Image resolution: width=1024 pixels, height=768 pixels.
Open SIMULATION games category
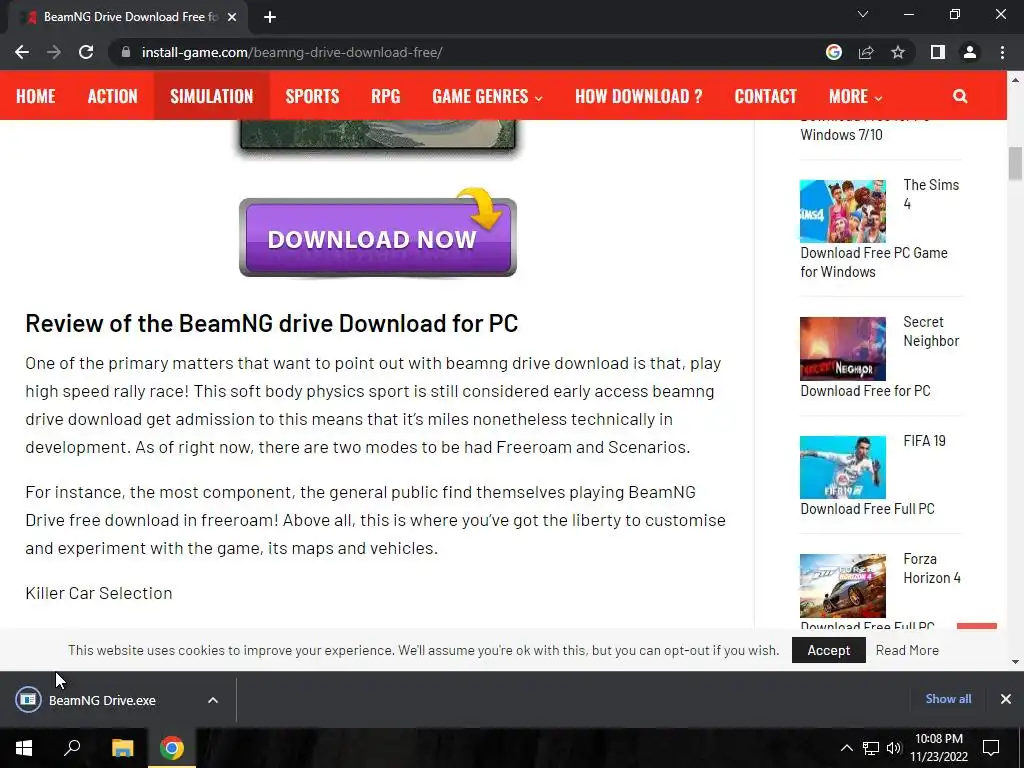212,96
